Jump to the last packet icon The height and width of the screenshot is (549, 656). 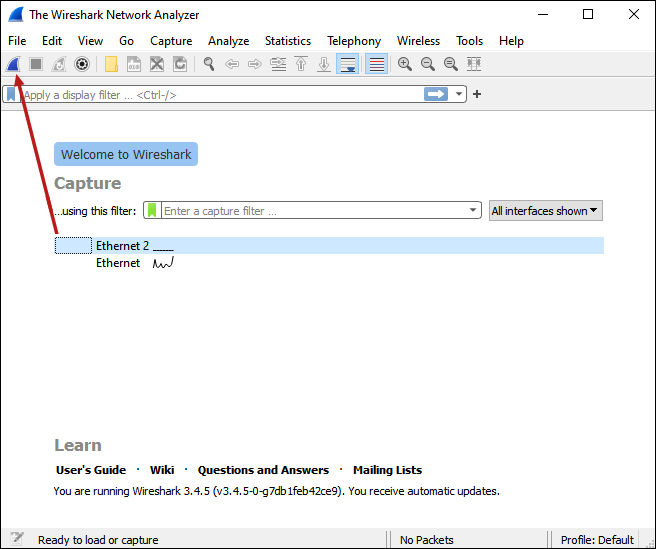(324, 64)
